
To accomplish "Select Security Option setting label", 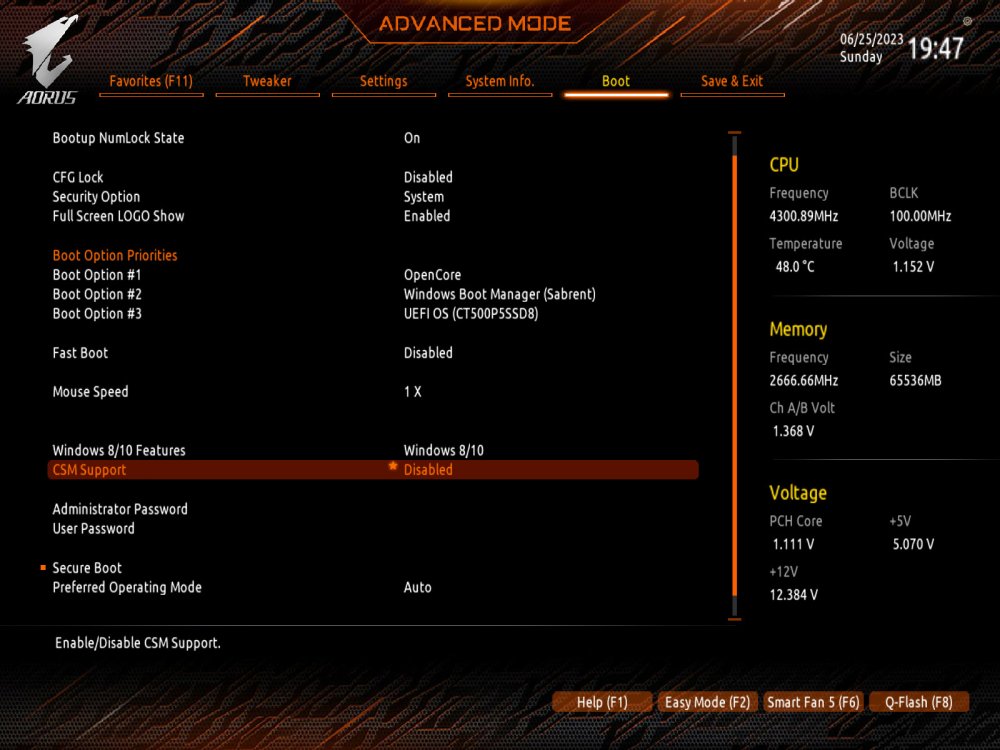I will point(96,197).
